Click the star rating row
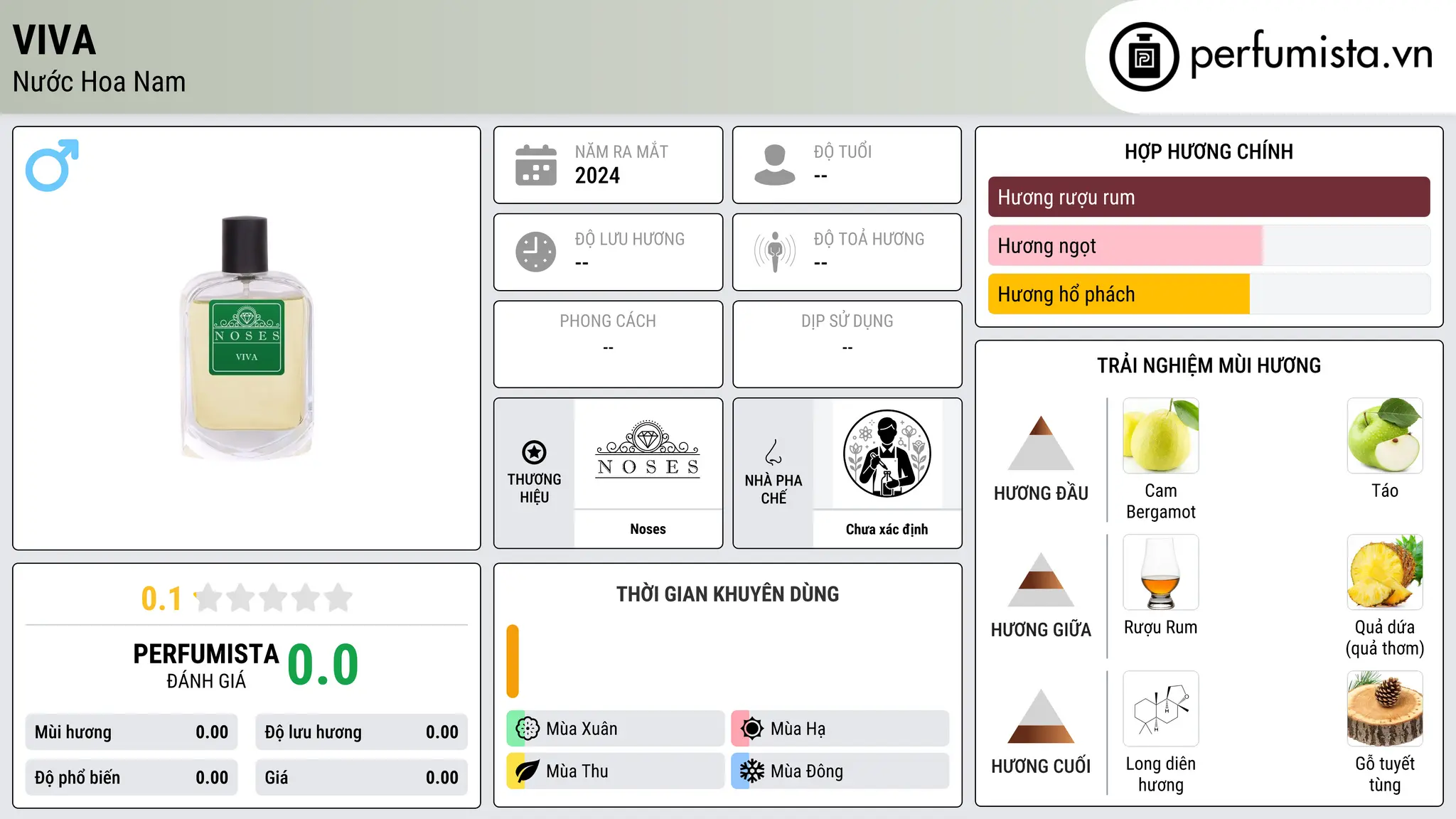 274,598
